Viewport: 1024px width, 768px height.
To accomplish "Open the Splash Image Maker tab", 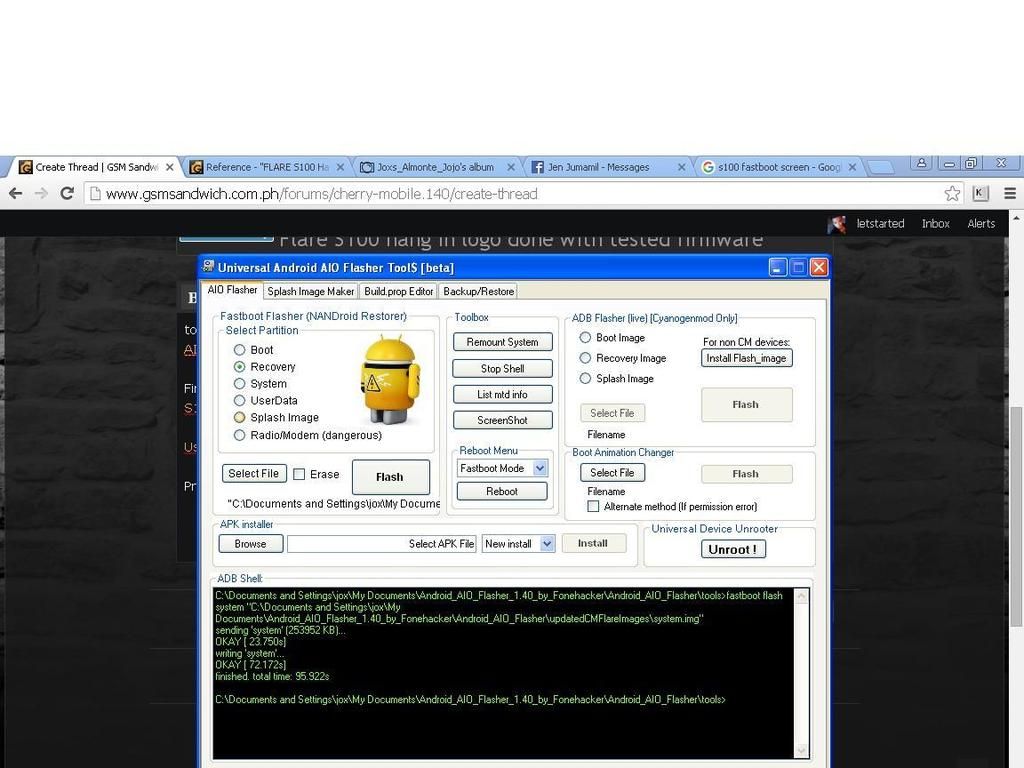I will (x=310, y=291).
